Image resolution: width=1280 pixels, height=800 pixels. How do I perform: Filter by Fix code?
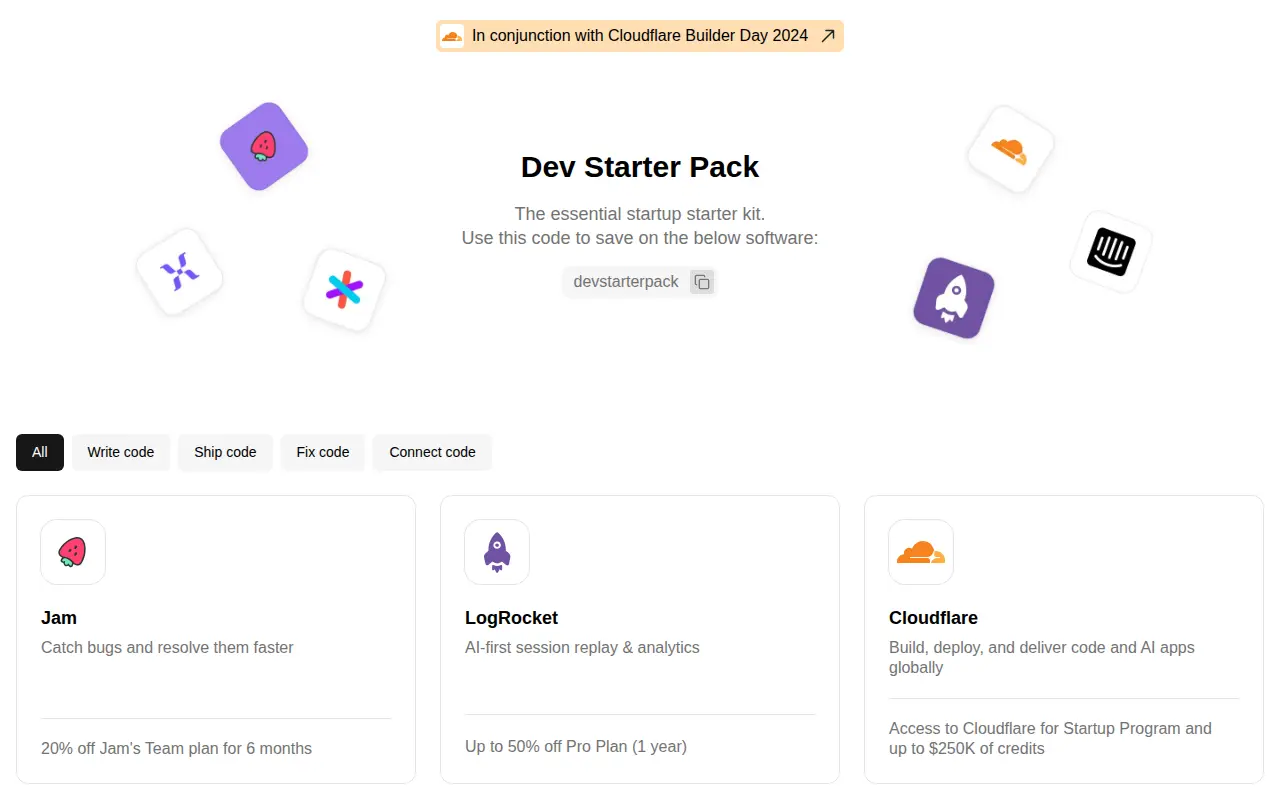pyautogui.click(x=323, y=452)
